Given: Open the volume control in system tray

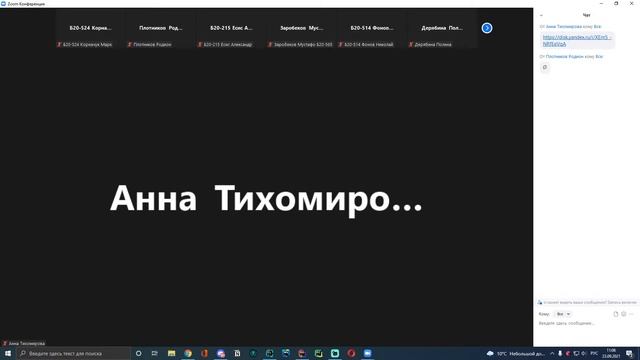Looking at the screenshot, I should coord(584,353).
